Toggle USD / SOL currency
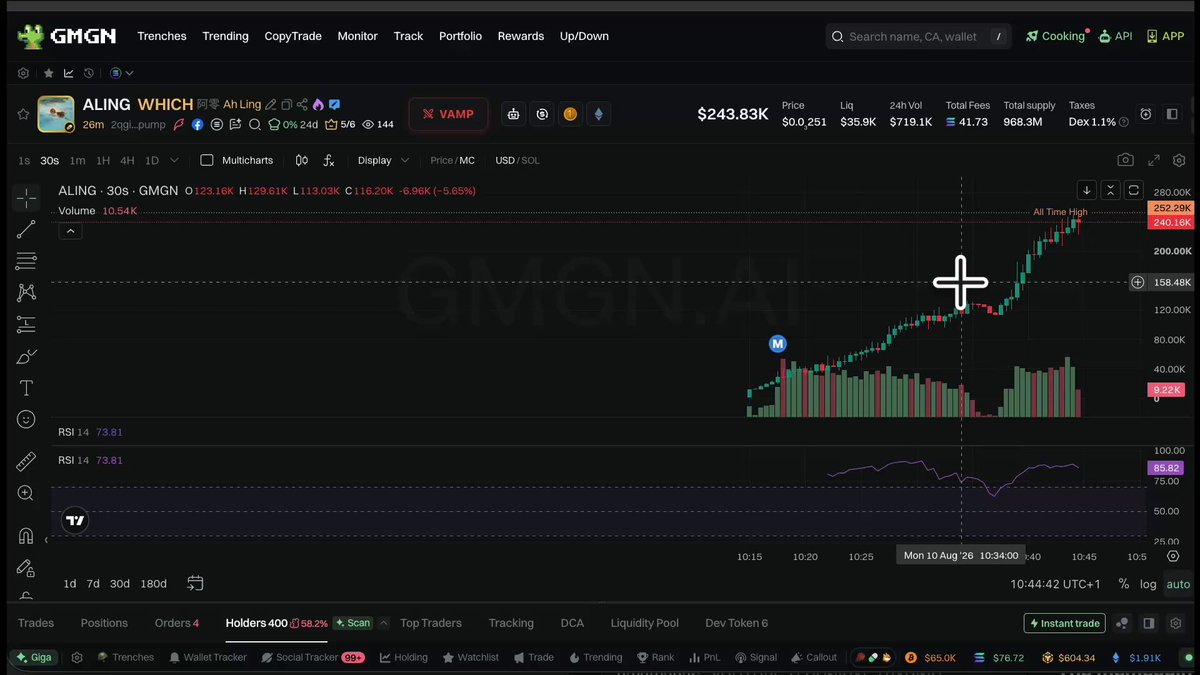The image size is (1200, 675). [x=517, y=160]
